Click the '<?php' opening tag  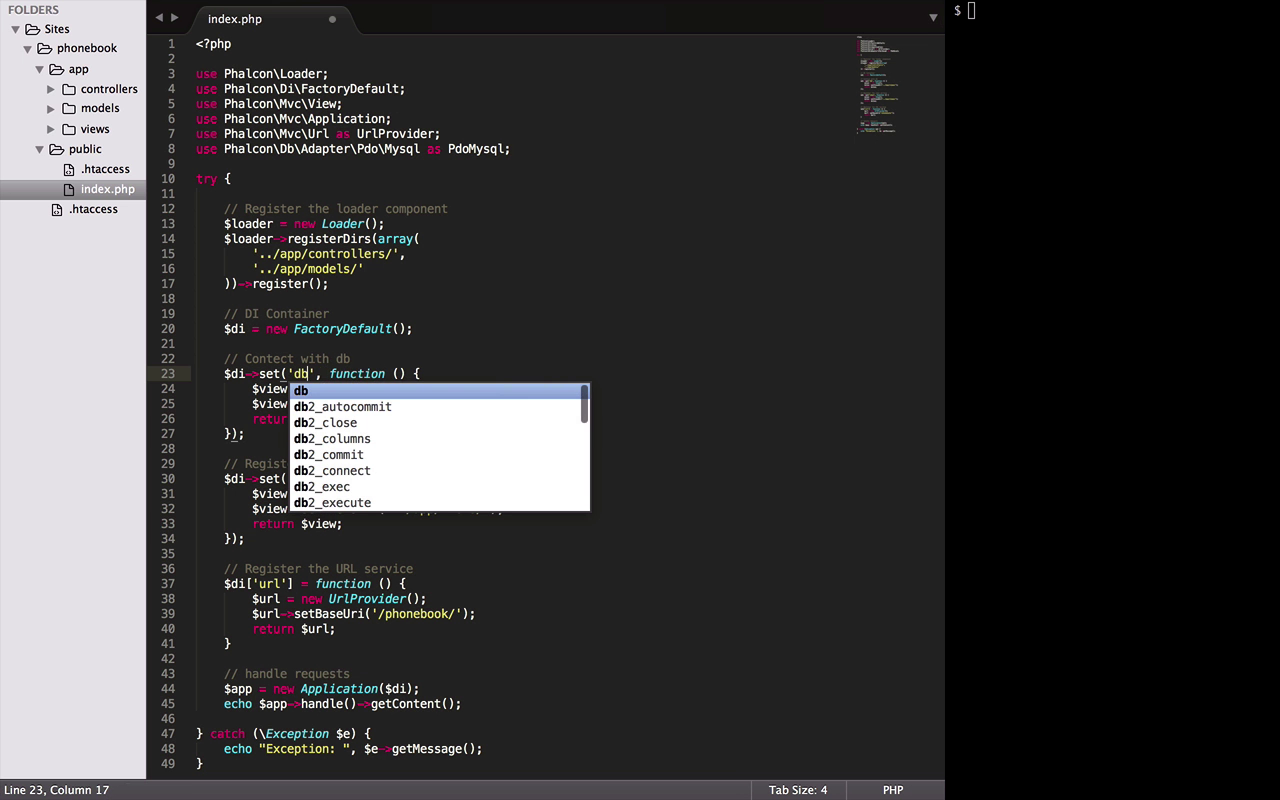coord(213,44)
